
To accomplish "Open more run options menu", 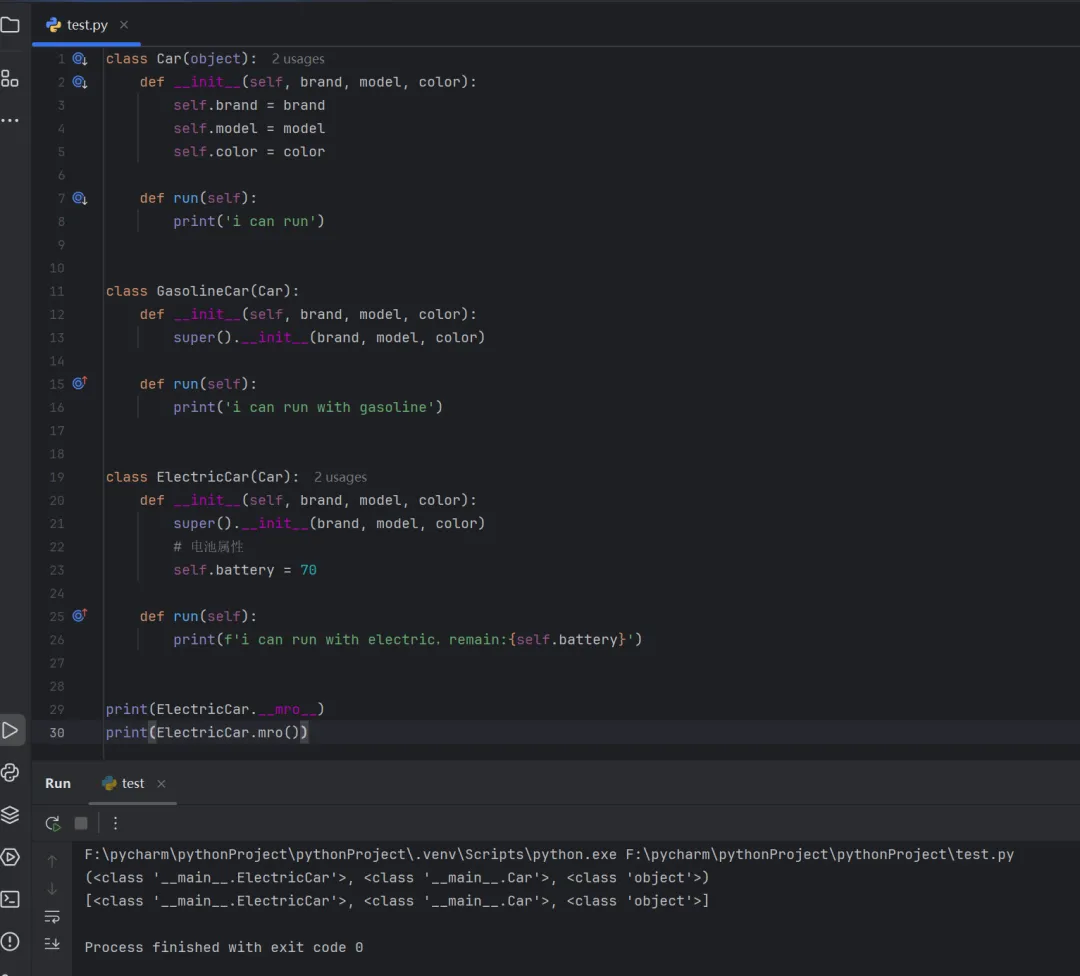I will (x=115, y=823).
